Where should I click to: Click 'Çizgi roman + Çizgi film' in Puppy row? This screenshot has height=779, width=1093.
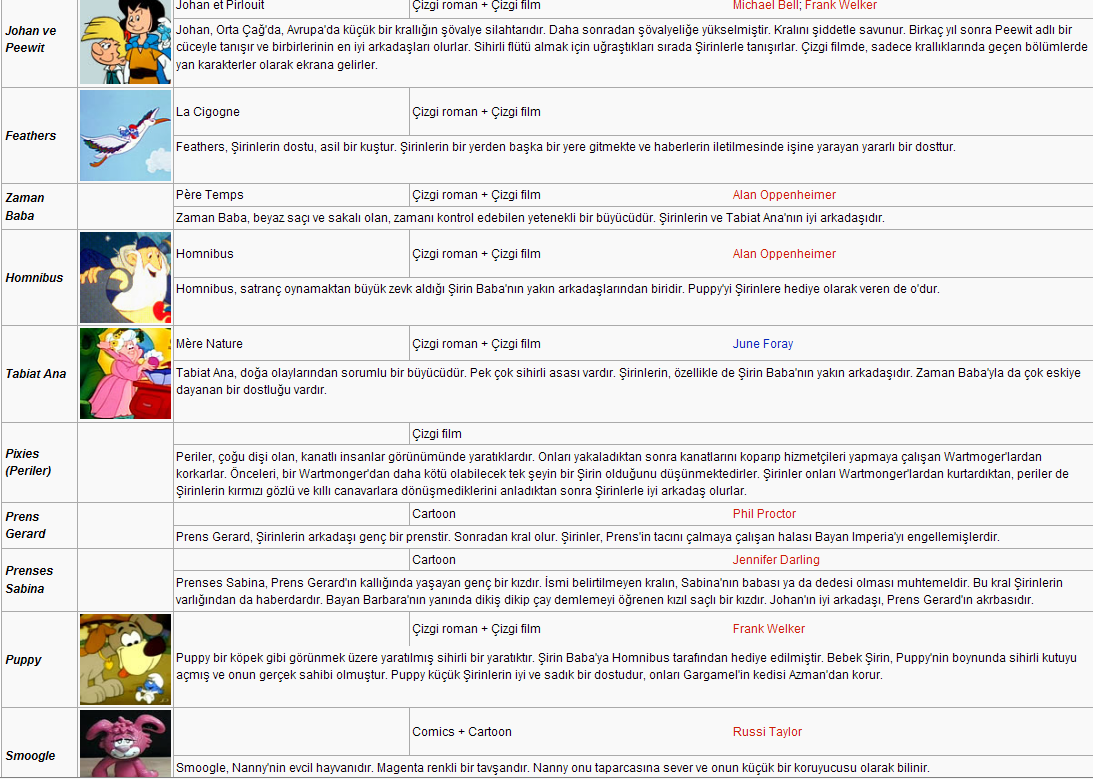coord(476,629)
